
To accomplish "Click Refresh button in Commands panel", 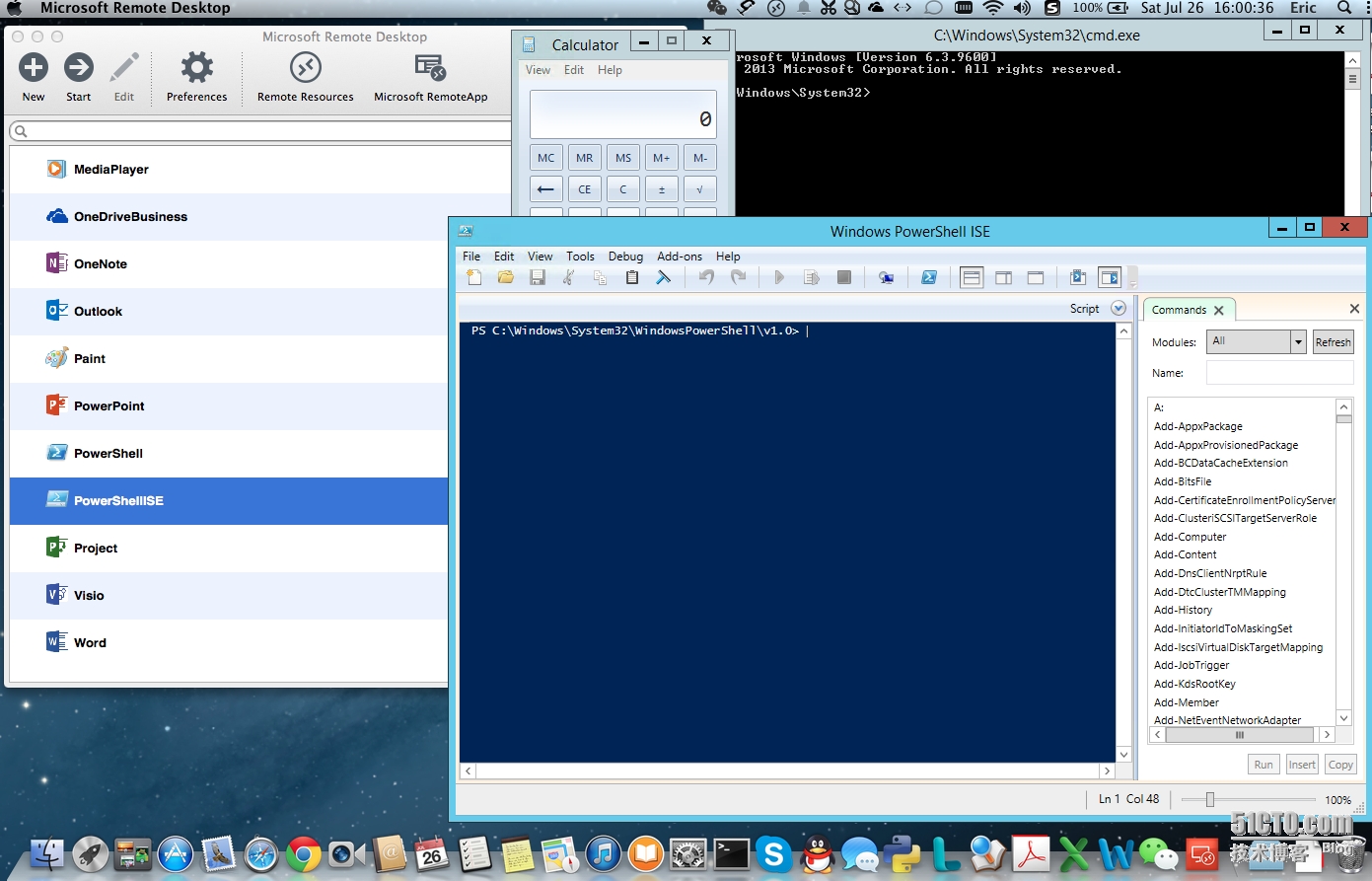I will (x=1333, y=342).
